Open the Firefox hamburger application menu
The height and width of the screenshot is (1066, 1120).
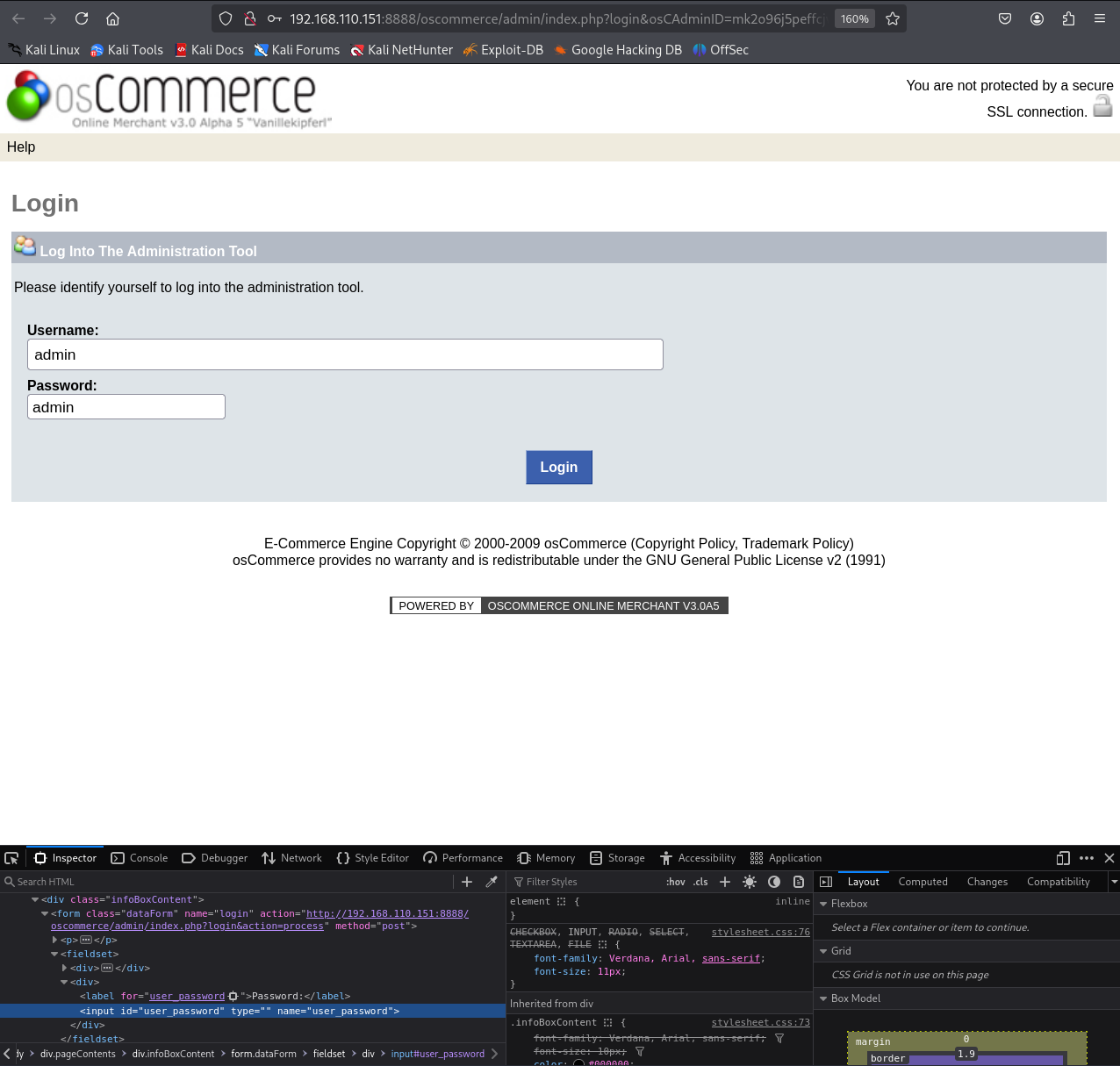coord(1099,18)
